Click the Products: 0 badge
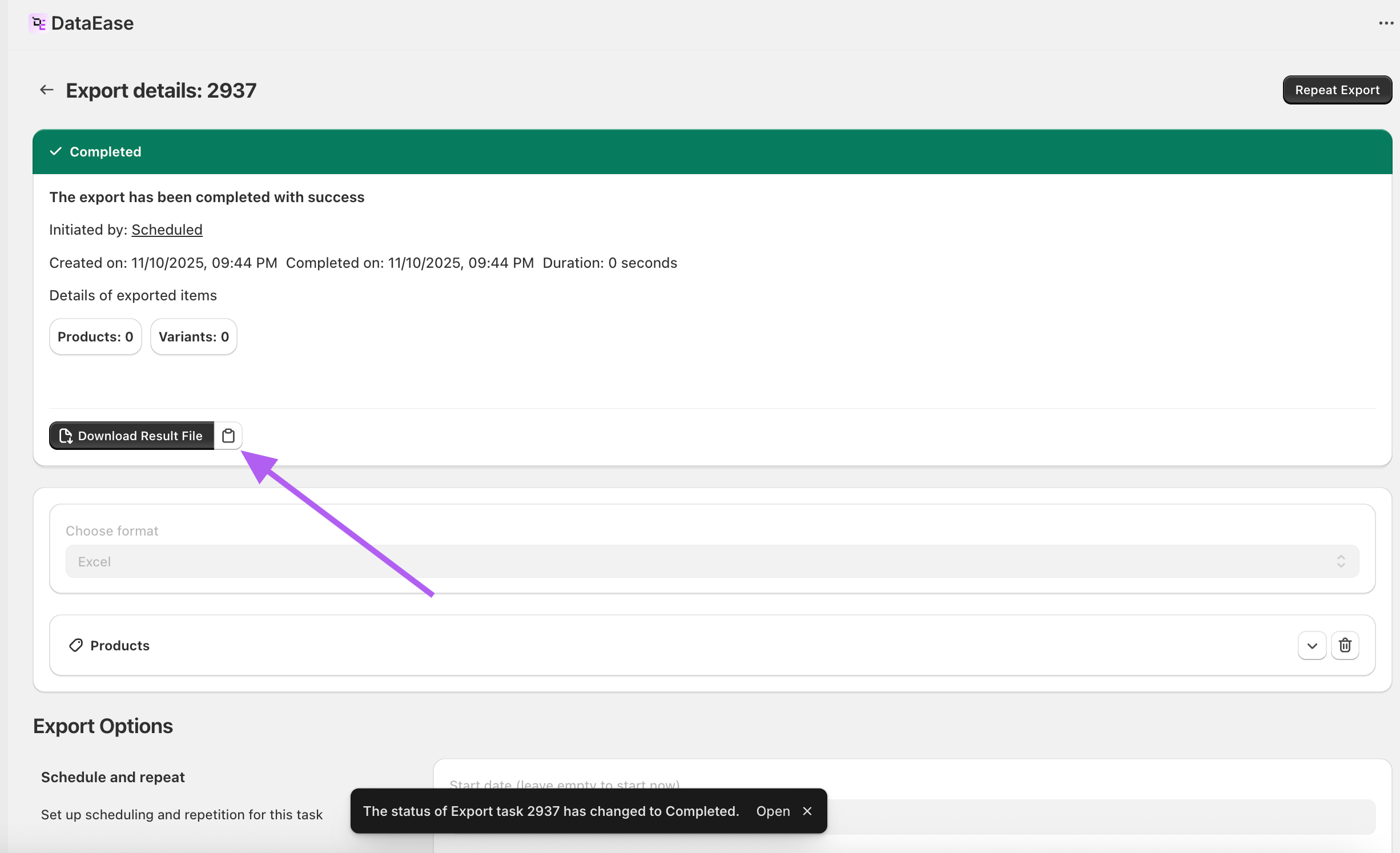Screen dimensions: 1400x853 click(x=95, y=337)
